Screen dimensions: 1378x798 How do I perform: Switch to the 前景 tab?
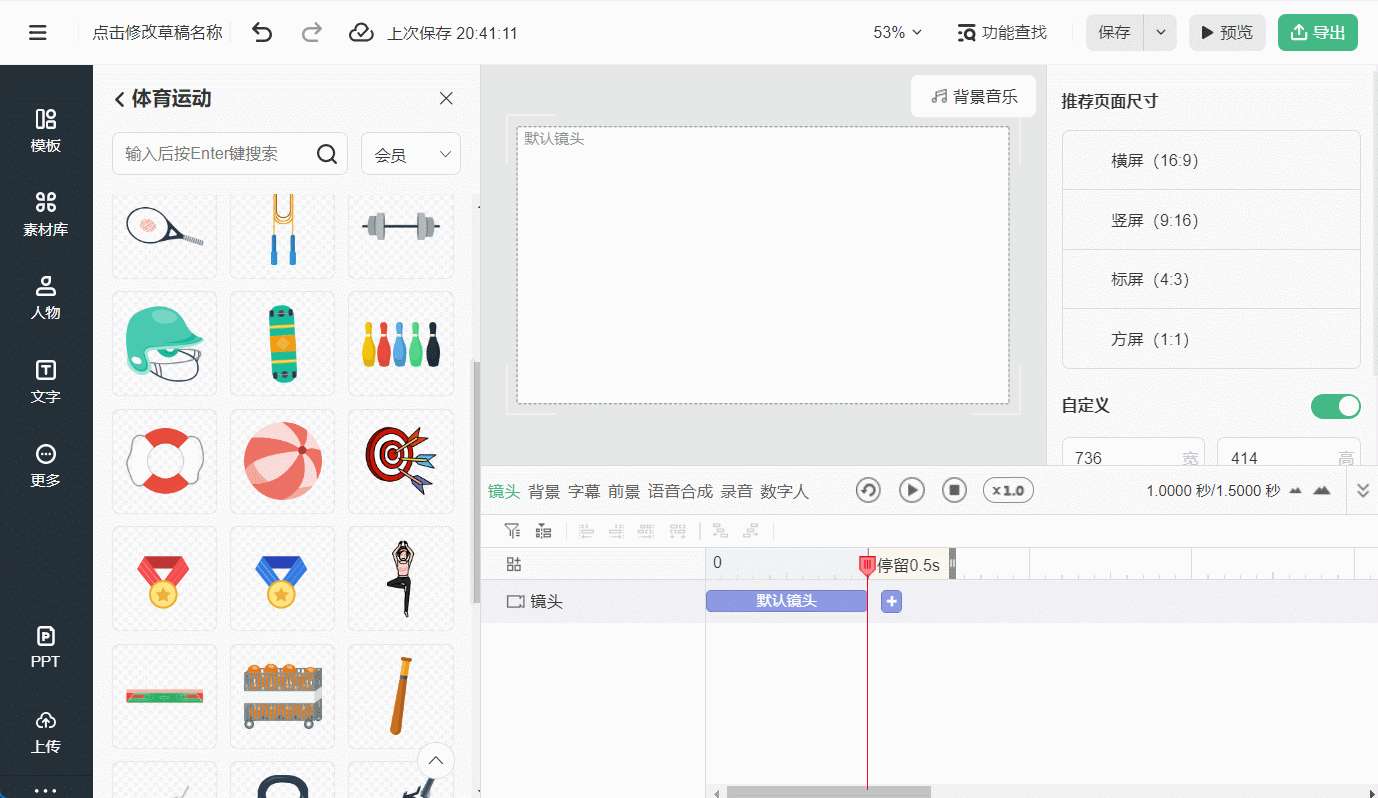(x=624, y=491)
